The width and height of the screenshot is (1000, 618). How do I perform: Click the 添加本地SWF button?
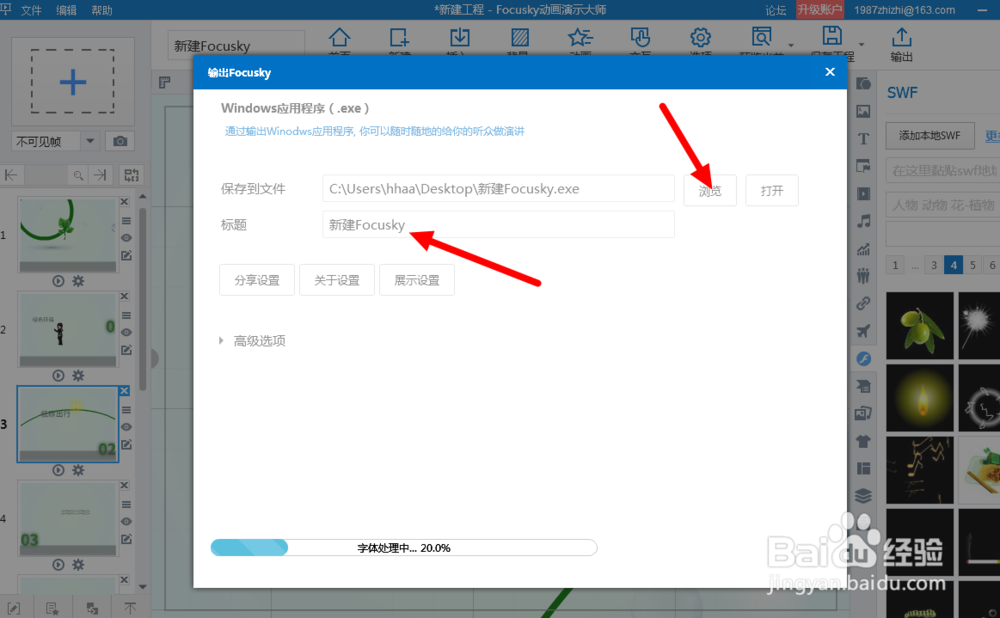pos(930,135)
